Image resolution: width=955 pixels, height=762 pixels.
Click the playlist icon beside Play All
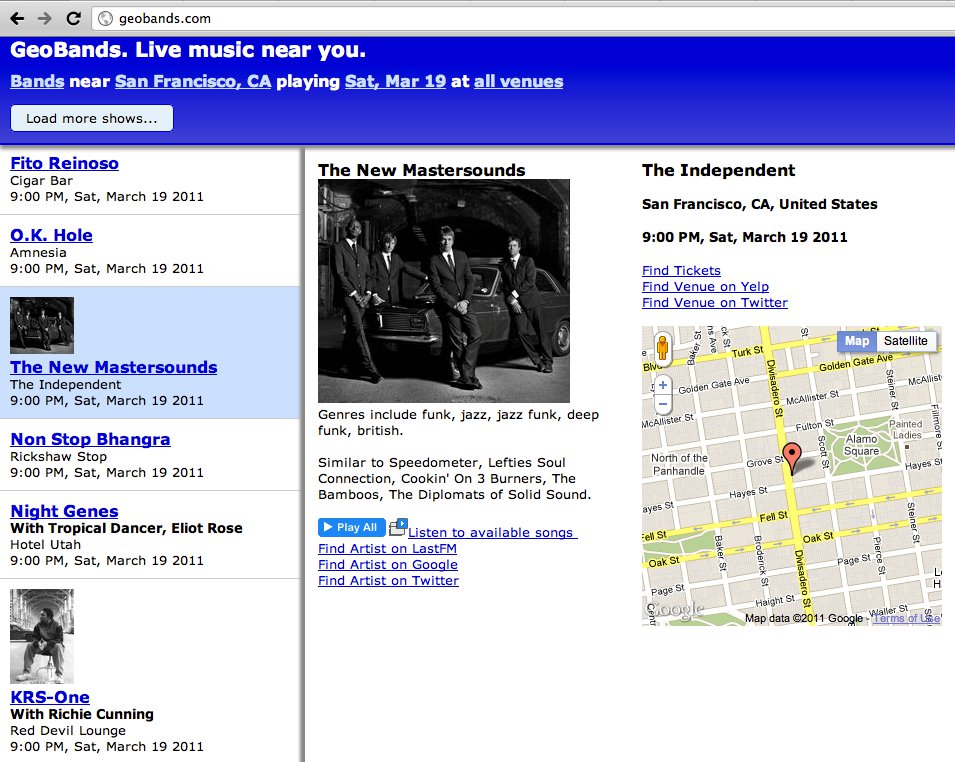coord(398,527)
